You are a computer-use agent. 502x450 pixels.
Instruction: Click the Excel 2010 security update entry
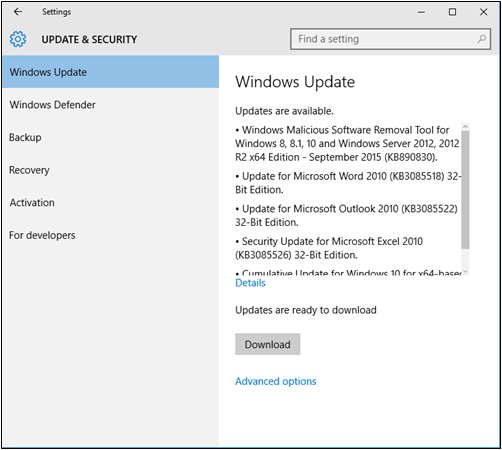click(x=329, y=248)
